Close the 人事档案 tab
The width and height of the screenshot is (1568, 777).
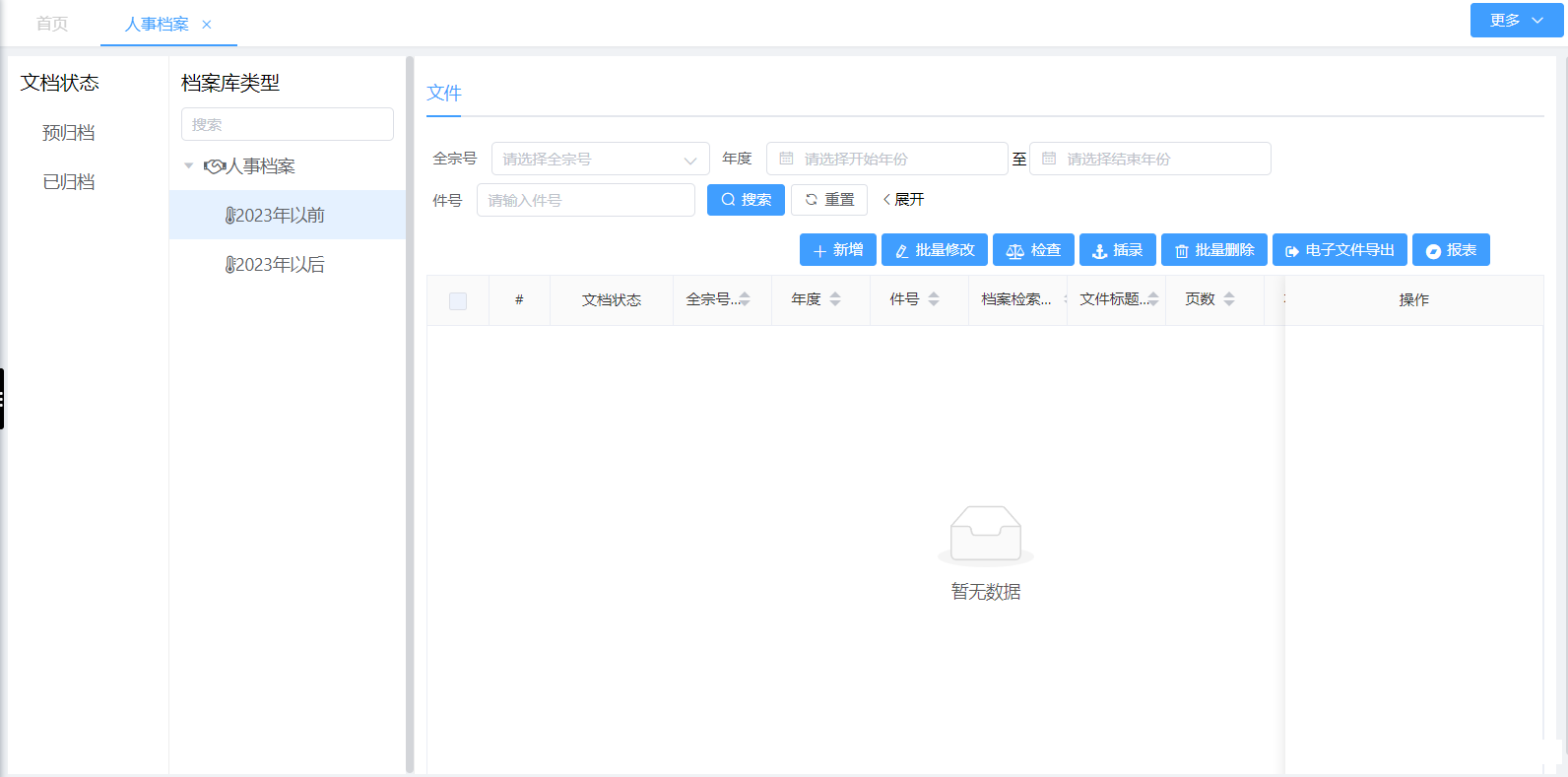click(207, 25)
